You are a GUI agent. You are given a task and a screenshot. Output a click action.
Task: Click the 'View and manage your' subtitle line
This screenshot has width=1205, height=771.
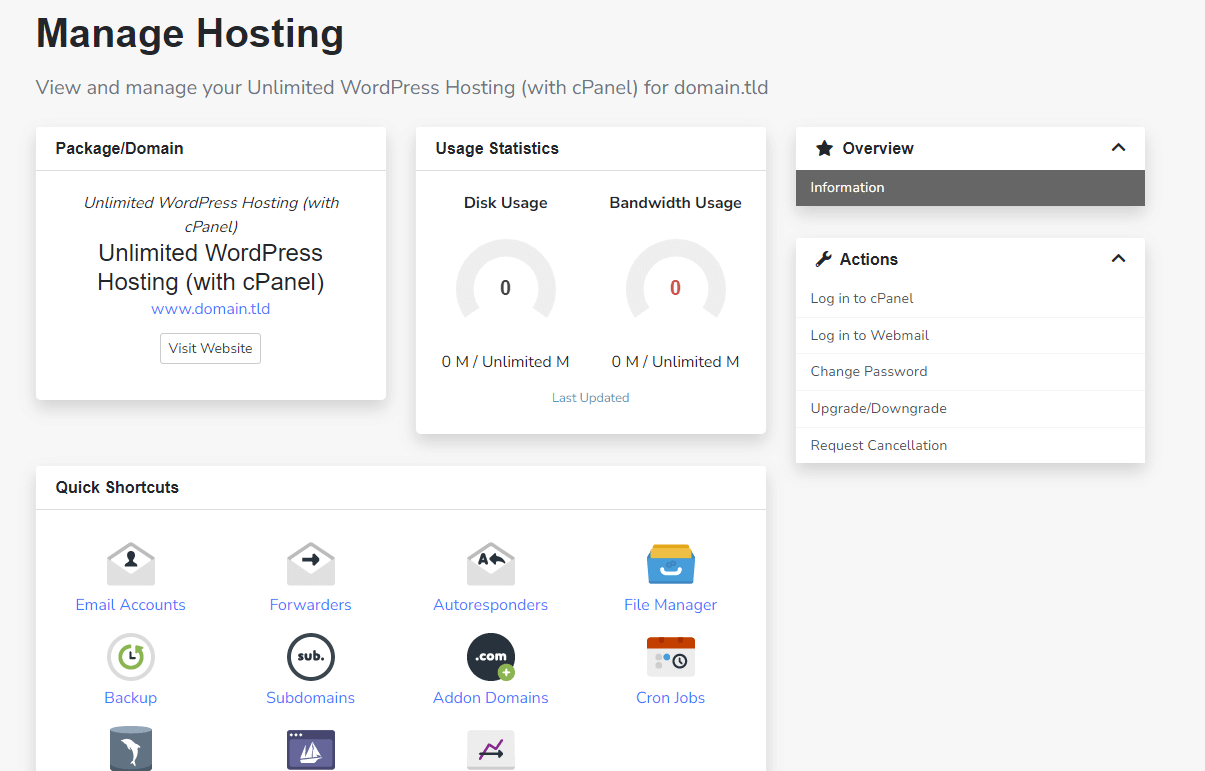(402, 87)
